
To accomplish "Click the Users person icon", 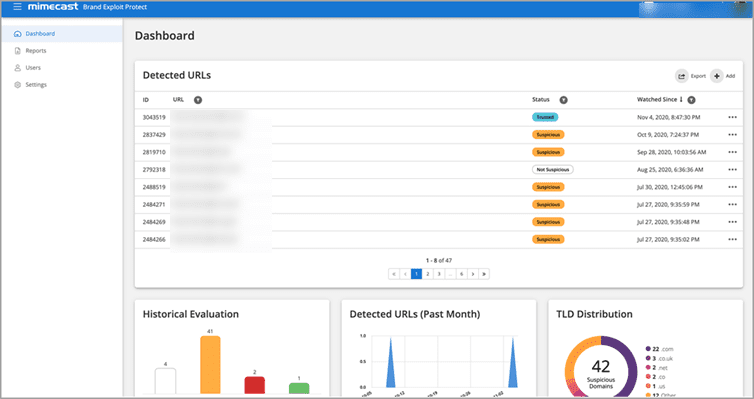I will [18, 68].
